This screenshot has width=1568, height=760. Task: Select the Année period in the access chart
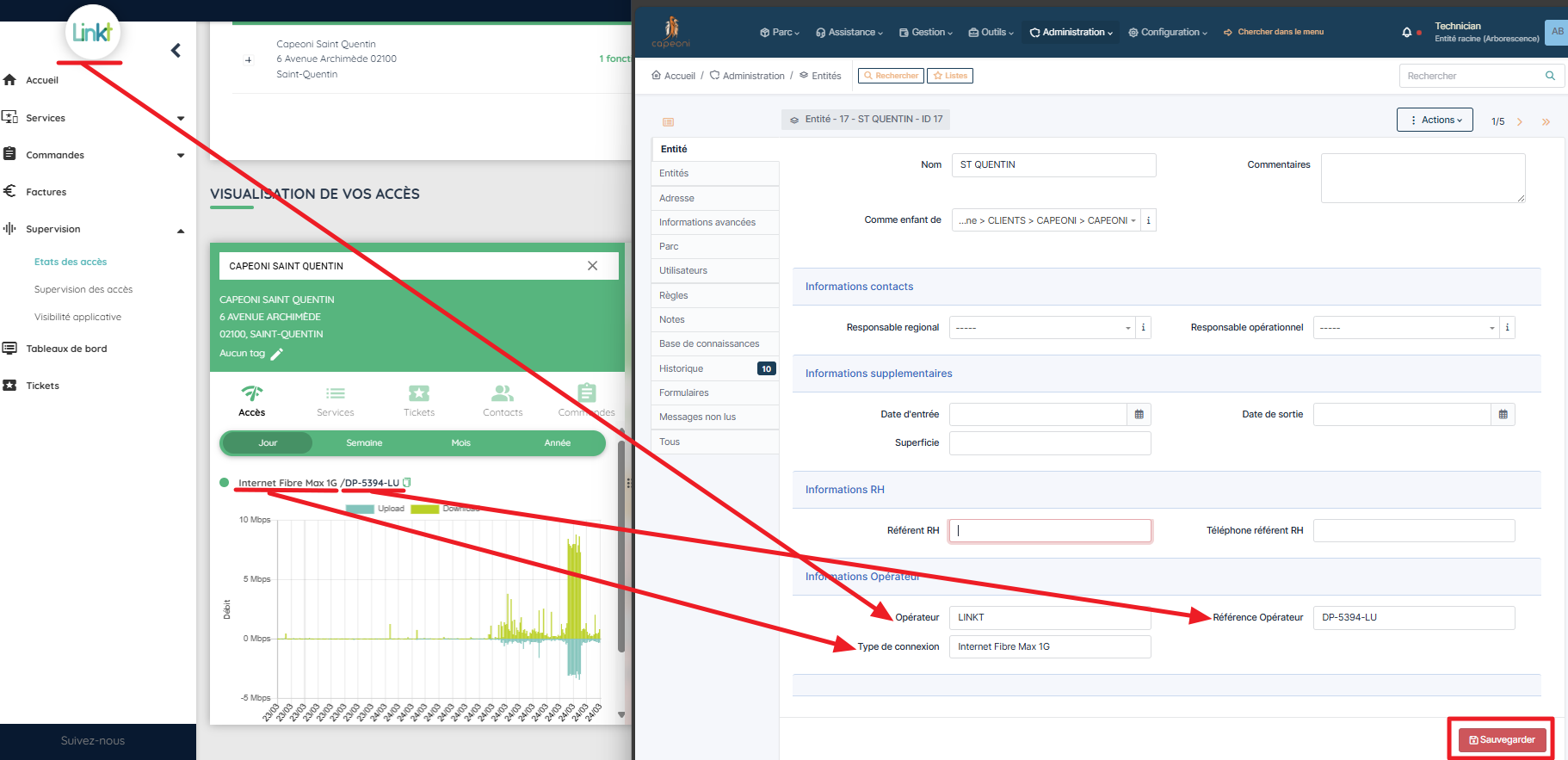click(x=557, y=443)
